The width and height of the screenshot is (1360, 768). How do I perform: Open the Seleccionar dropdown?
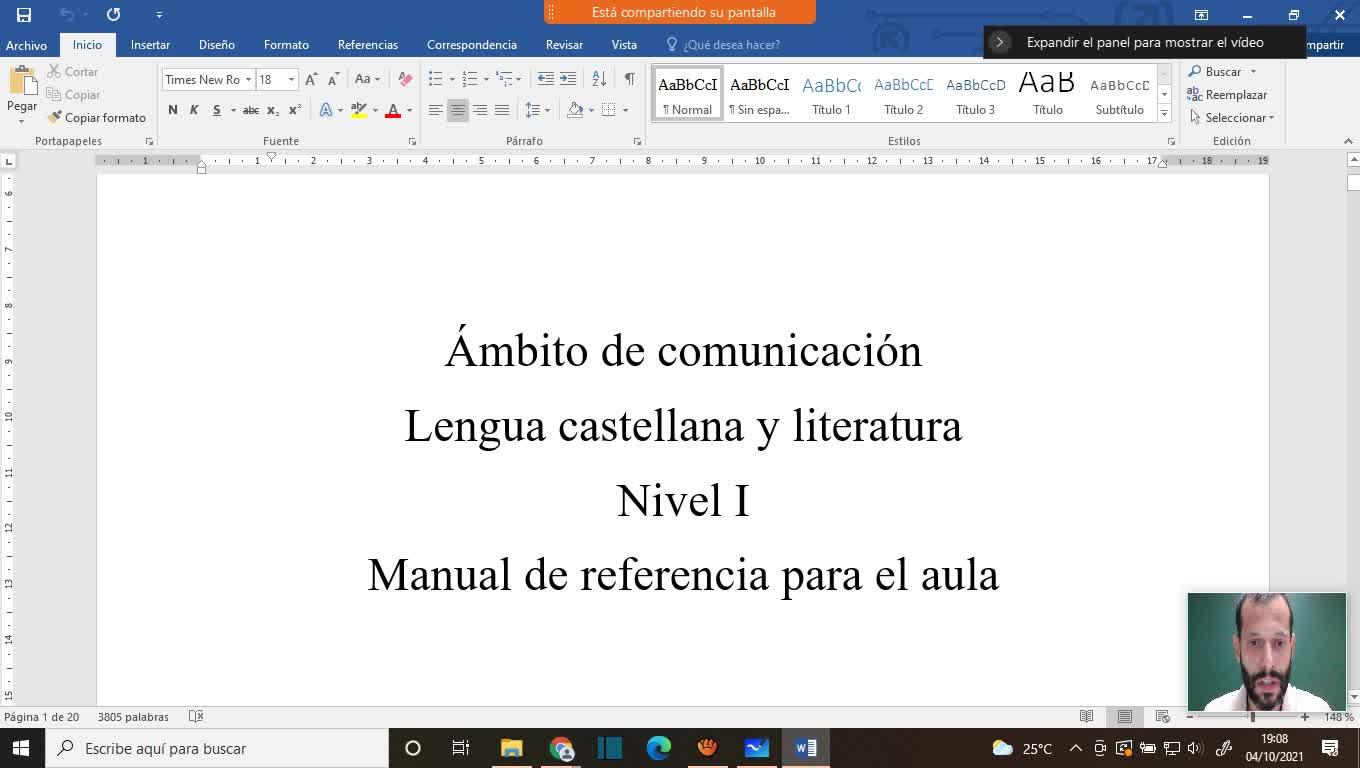(1232, 118)
